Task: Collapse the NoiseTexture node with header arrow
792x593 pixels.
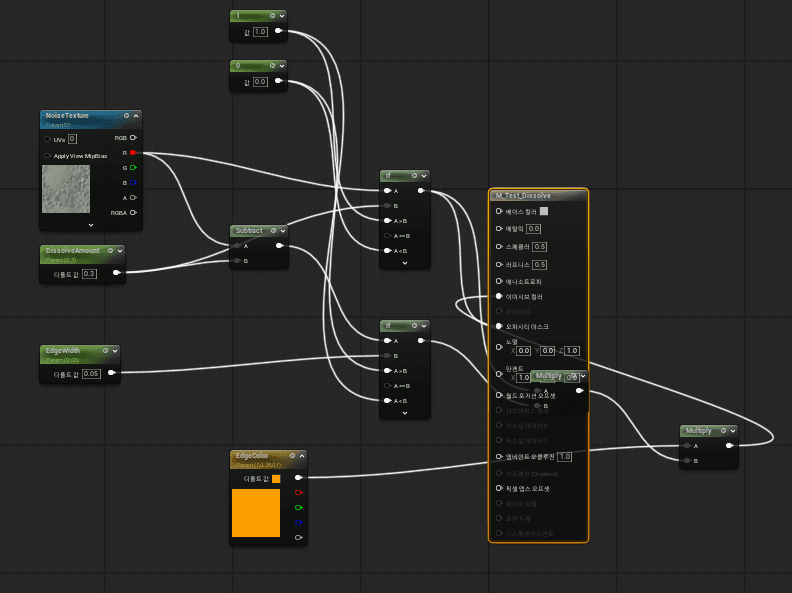Action: click(136, 116)
